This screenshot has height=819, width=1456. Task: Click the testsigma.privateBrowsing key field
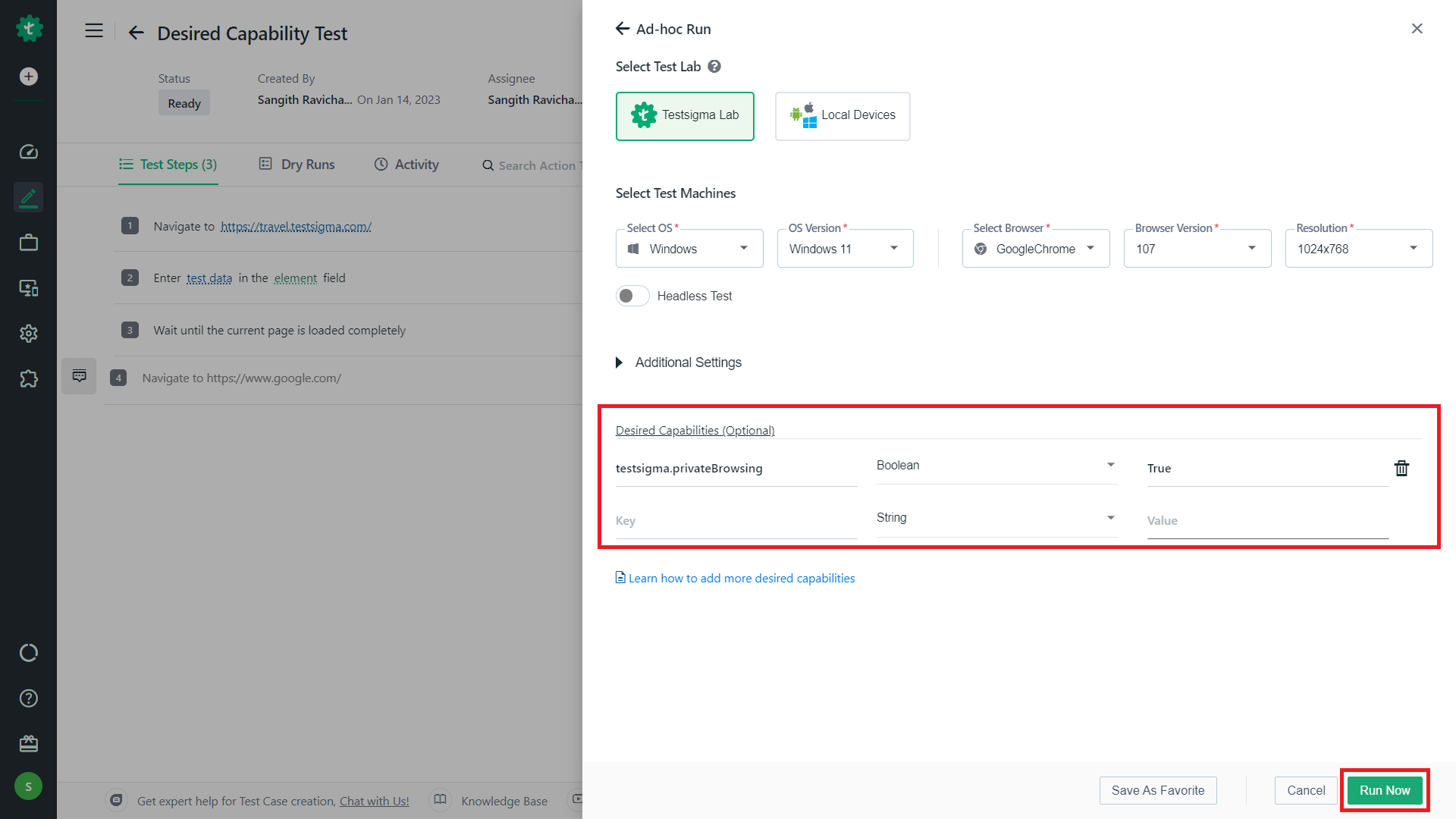point(736,469)
